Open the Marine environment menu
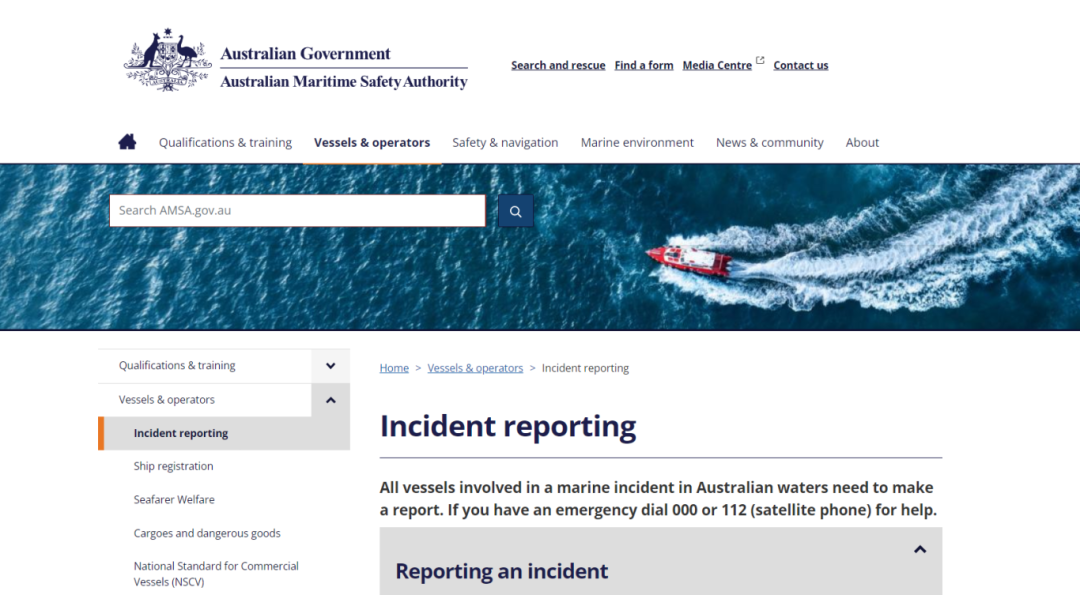The width and height of the screenshot is (1080, 595). click(x=637, y=143)
